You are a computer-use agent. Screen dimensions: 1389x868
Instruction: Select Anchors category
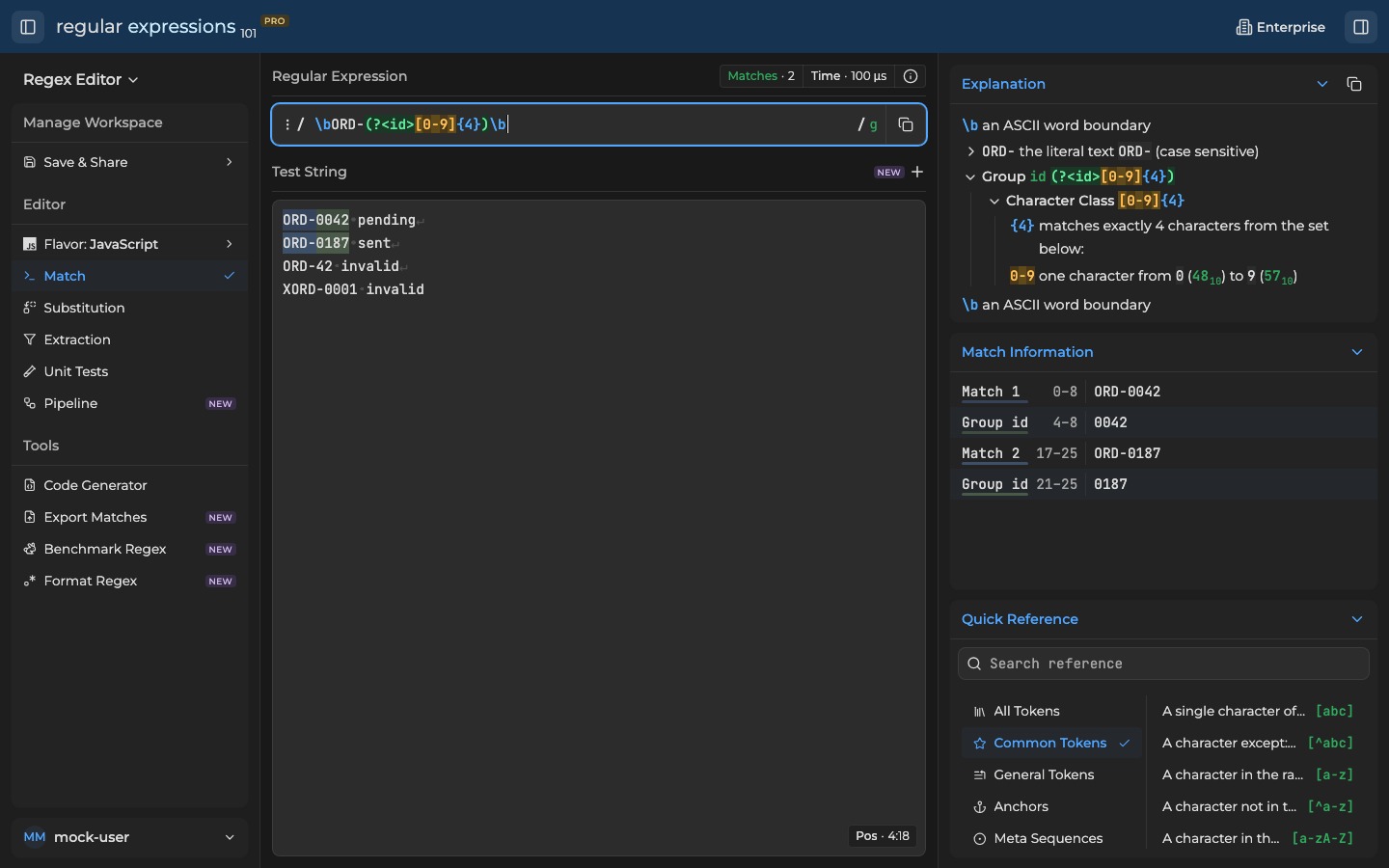tap(1052, 807)
